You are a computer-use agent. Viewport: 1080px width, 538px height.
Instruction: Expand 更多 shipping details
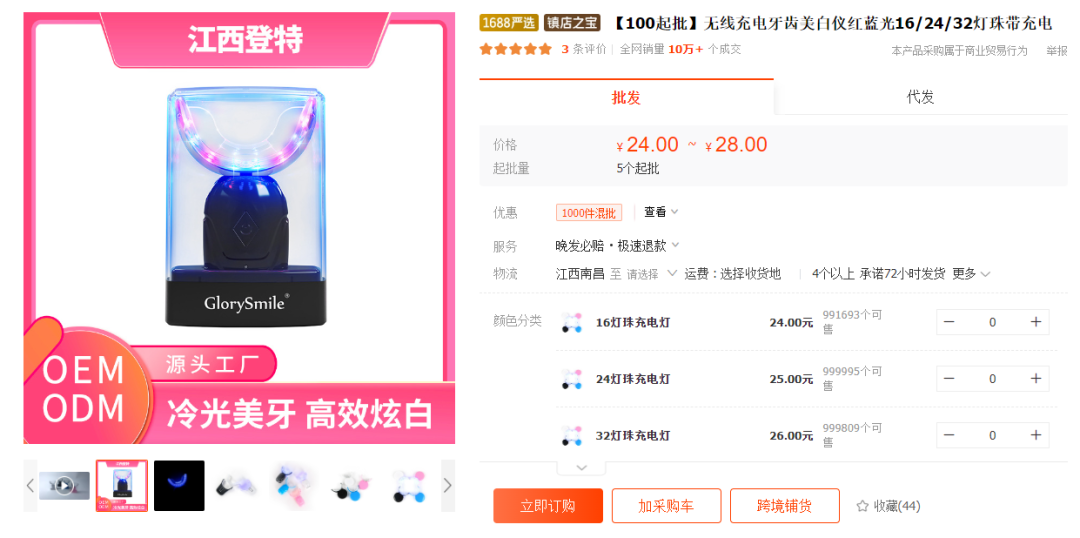point(971,274)
